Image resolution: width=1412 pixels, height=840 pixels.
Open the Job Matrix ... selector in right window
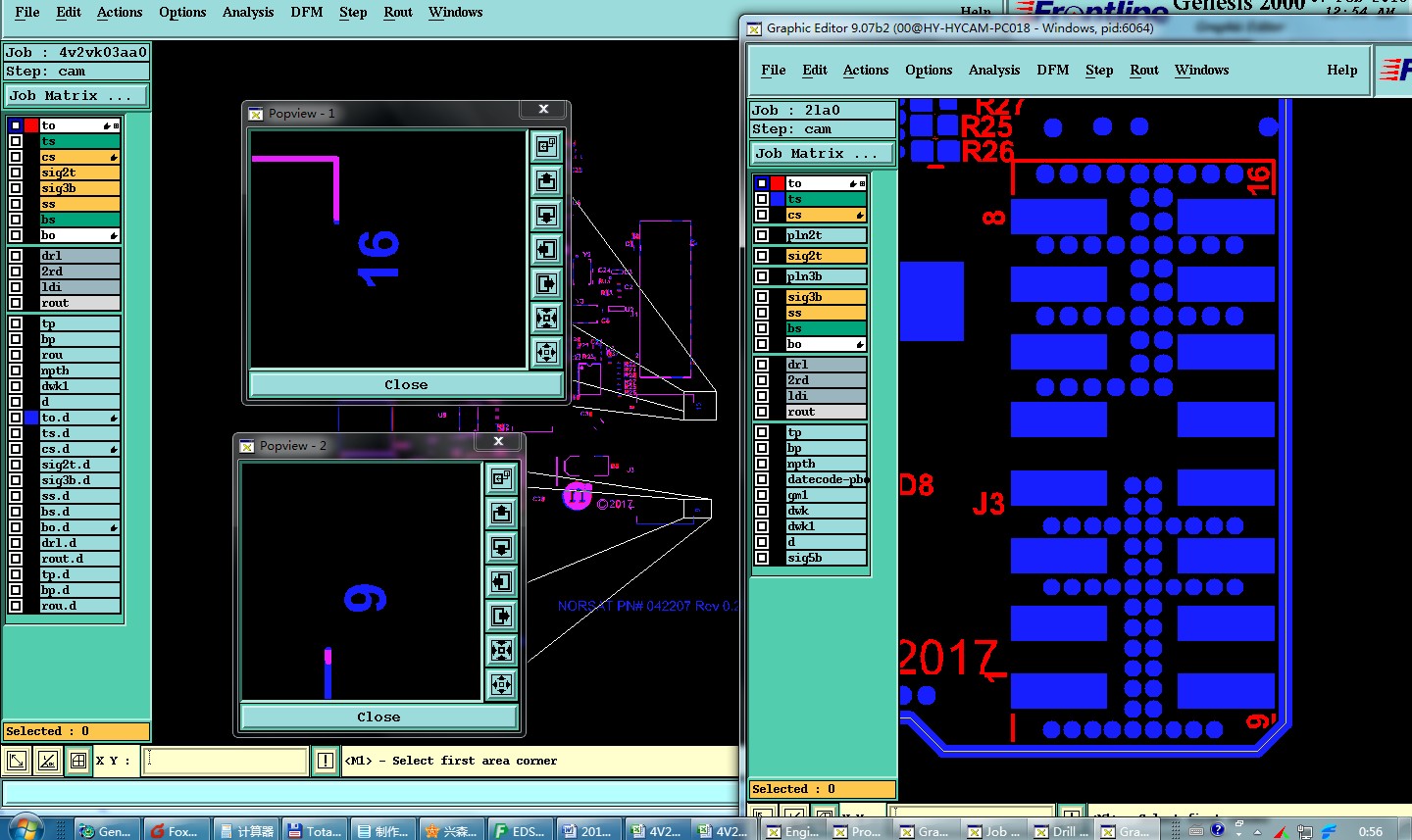(x=823, y=153)
